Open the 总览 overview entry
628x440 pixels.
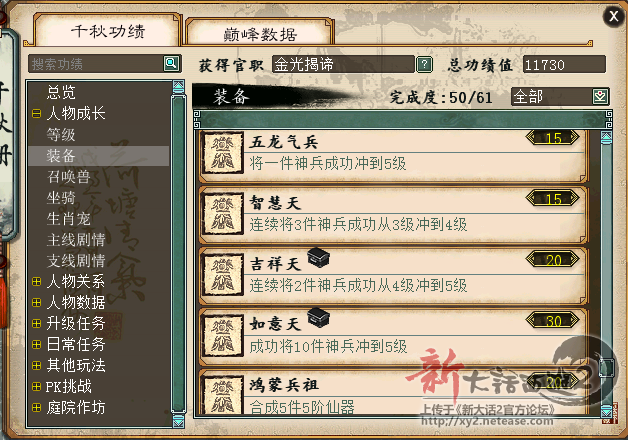pyautogui.click(x=61, y=92)
